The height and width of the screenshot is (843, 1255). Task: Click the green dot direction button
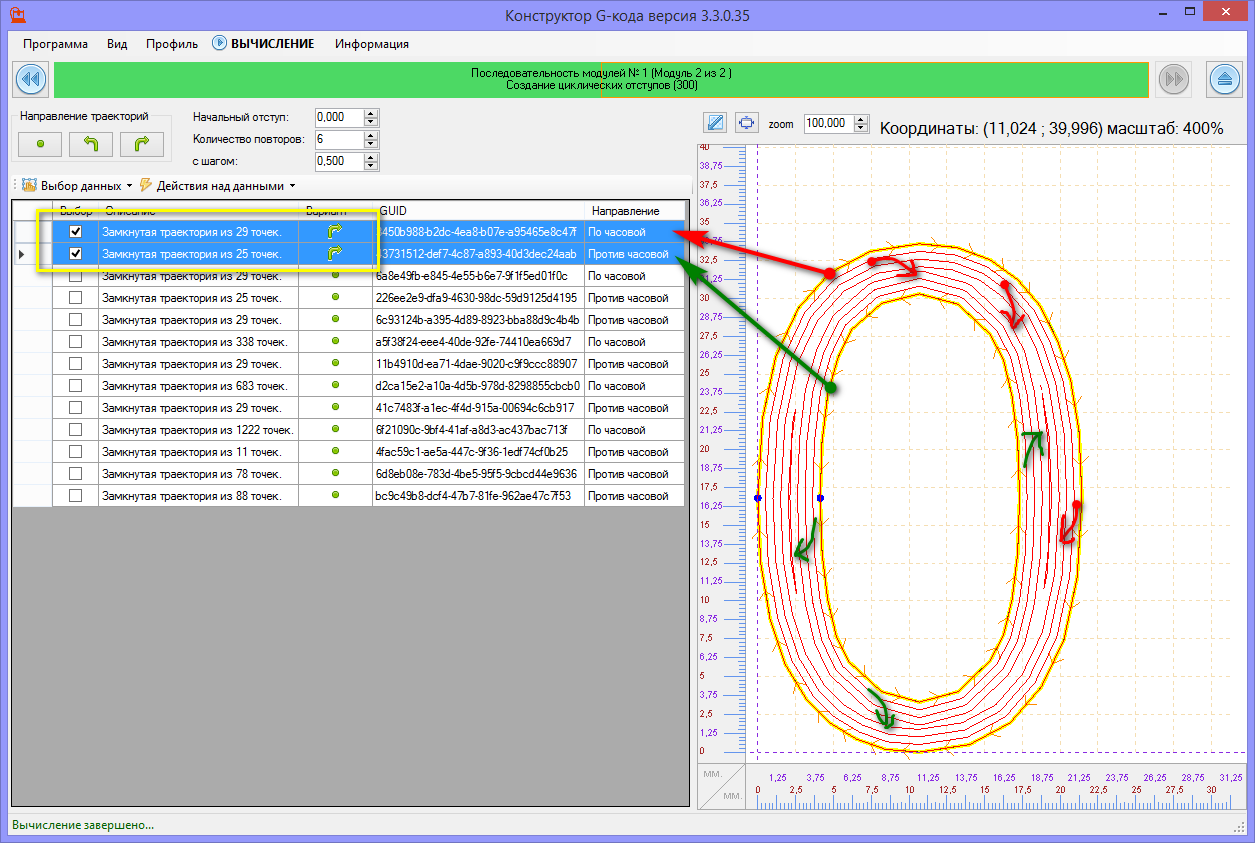point(40,144)
